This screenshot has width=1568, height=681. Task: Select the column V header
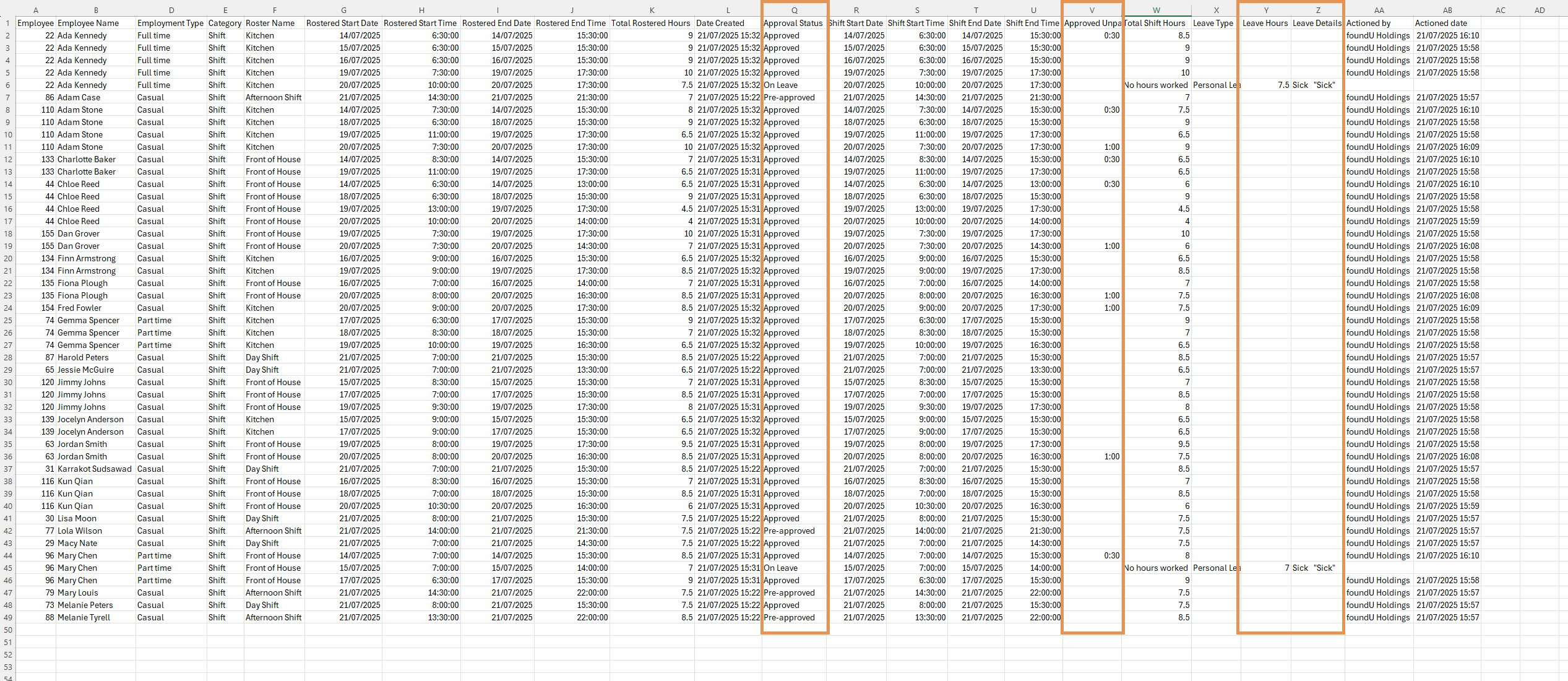[1092, 10]
